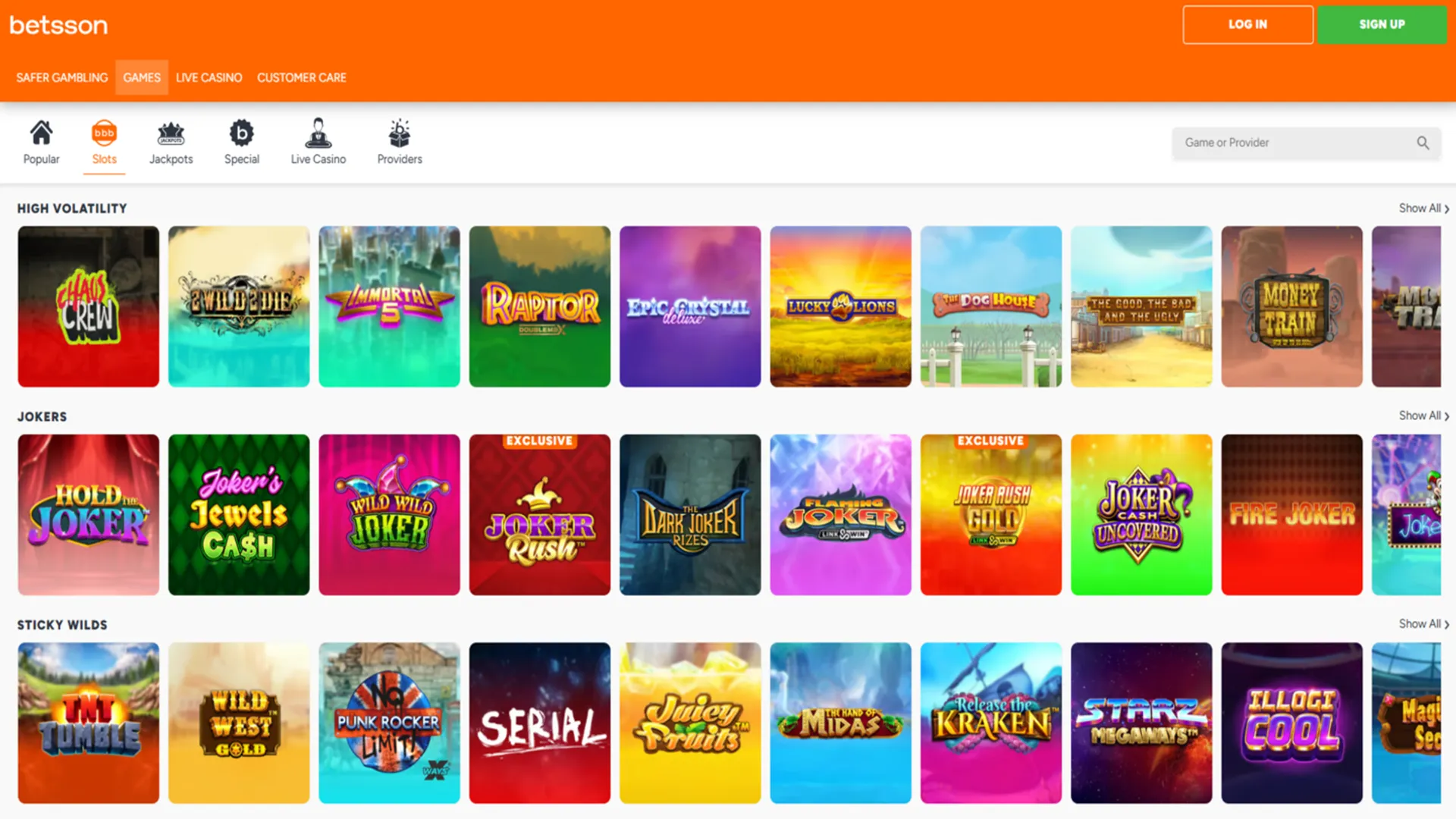Open the CUSTOMER CARE page
The width and height of the screenshot is (1456, 819).
pyautogui.click(x=301, y=77)
